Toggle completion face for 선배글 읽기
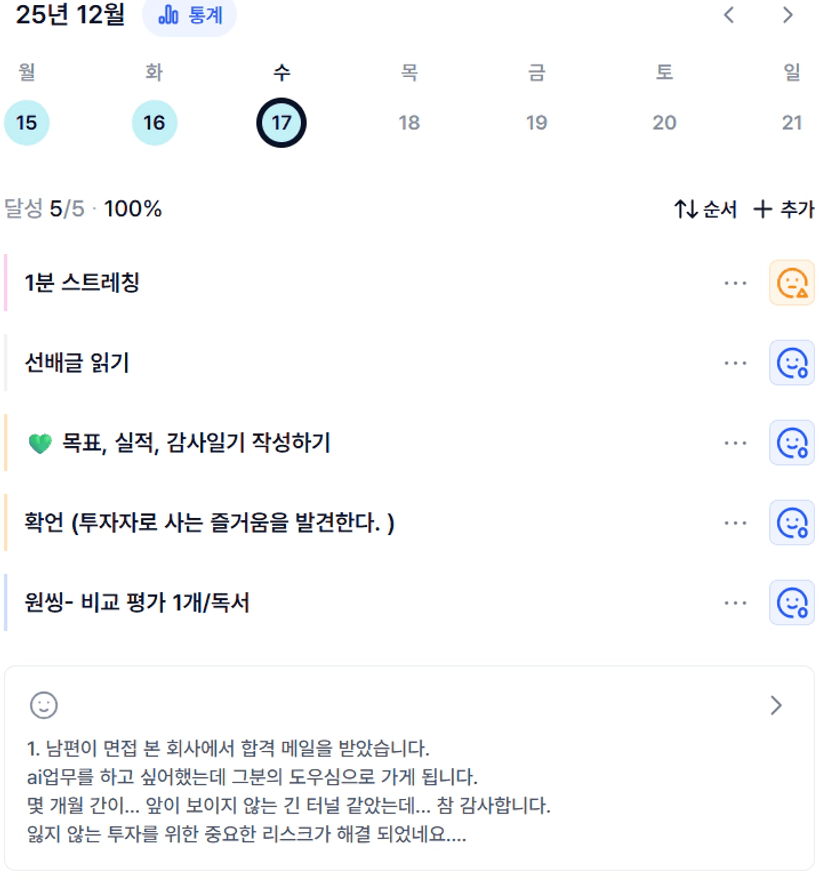Viewport: 827px width, 882px height. (791, 363)
